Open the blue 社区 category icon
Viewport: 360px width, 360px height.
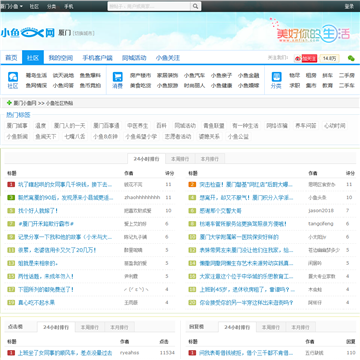[x=13, y=77]
